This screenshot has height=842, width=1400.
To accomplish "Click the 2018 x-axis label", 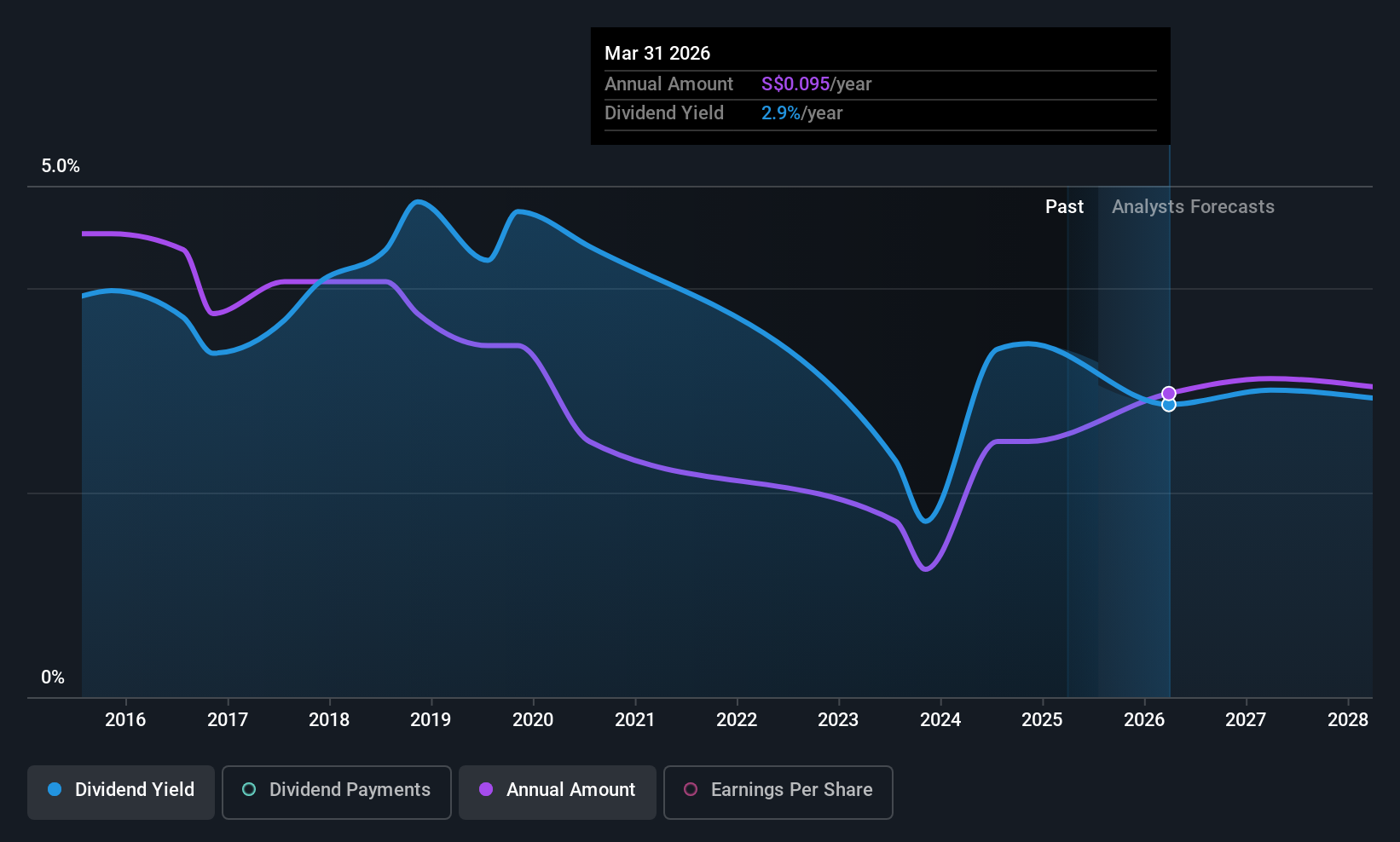I will tap(329, 719).
